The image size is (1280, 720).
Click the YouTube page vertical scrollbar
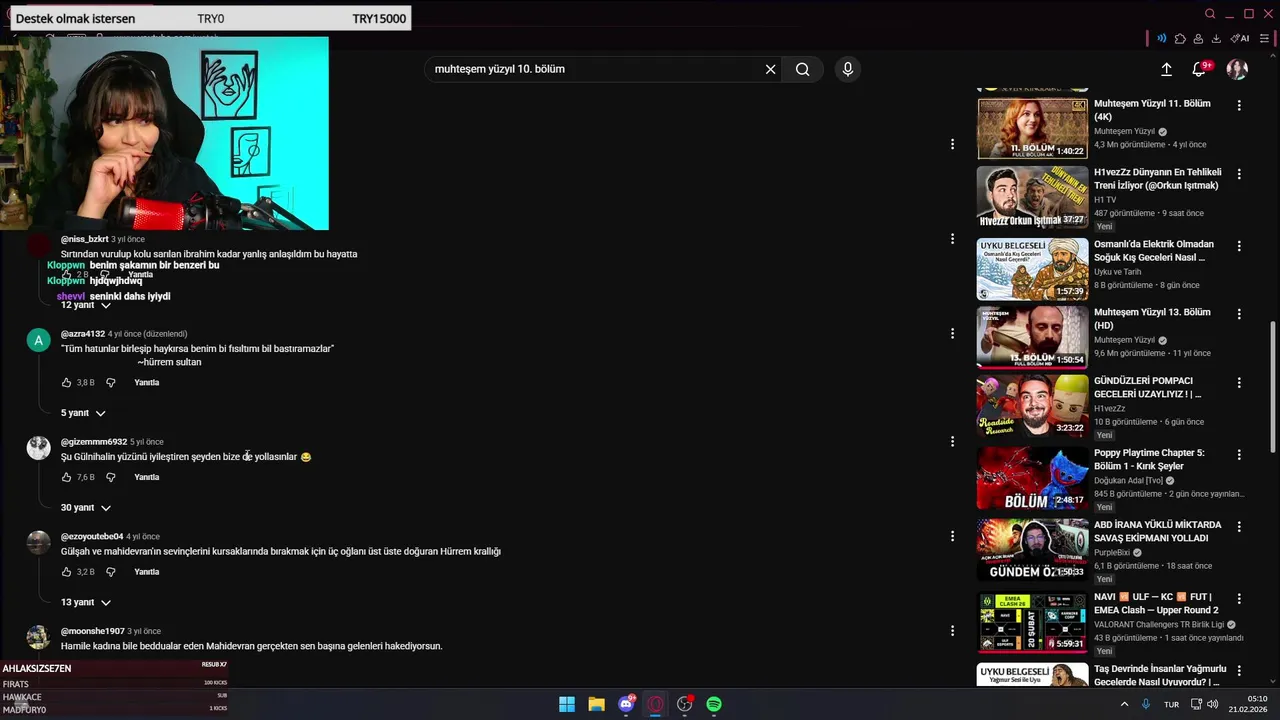[1273, 385]
